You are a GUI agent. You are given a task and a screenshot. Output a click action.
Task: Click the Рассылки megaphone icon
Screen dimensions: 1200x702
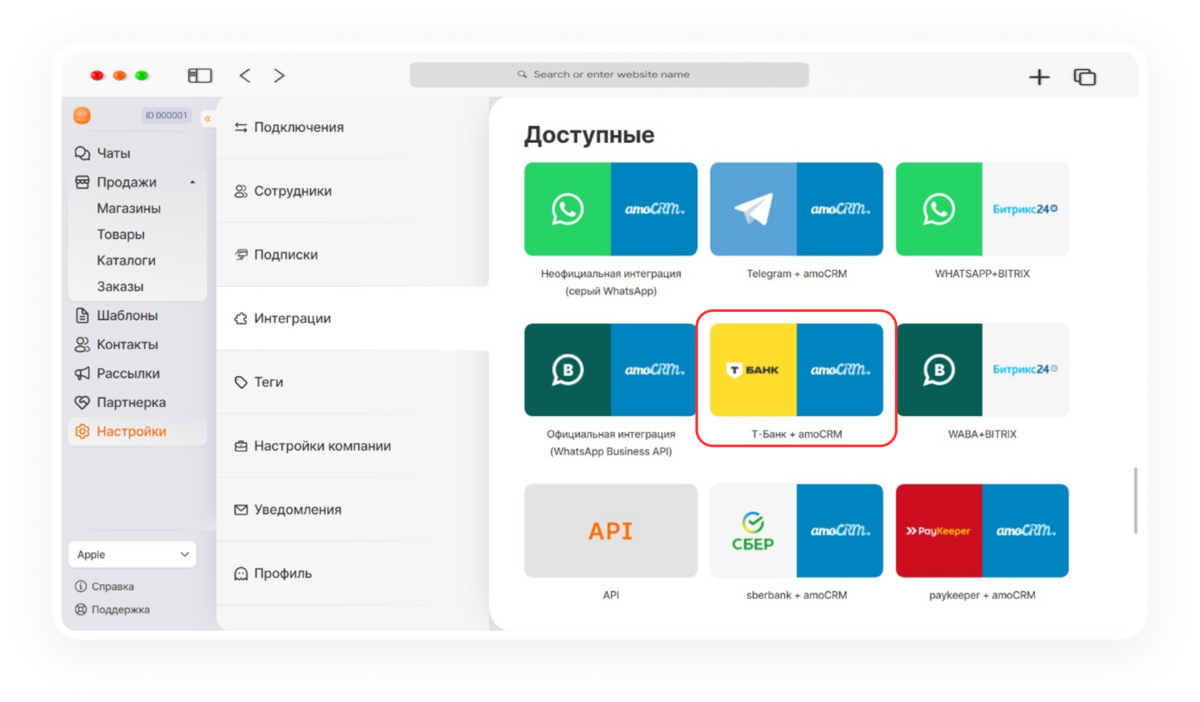(x=82, y=374)
